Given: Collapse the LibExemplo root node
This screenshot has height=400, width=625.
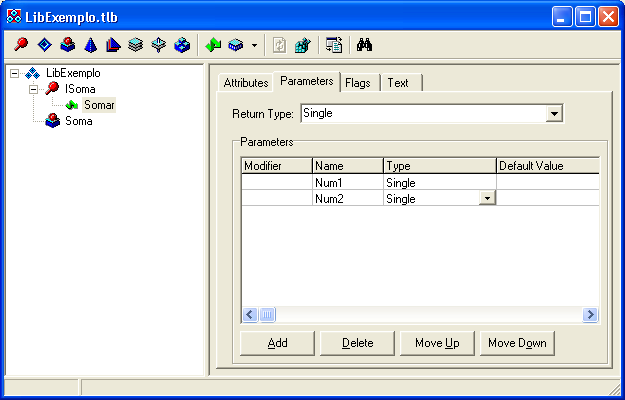Looking at the screenshot, I should (x=15, y=73).
